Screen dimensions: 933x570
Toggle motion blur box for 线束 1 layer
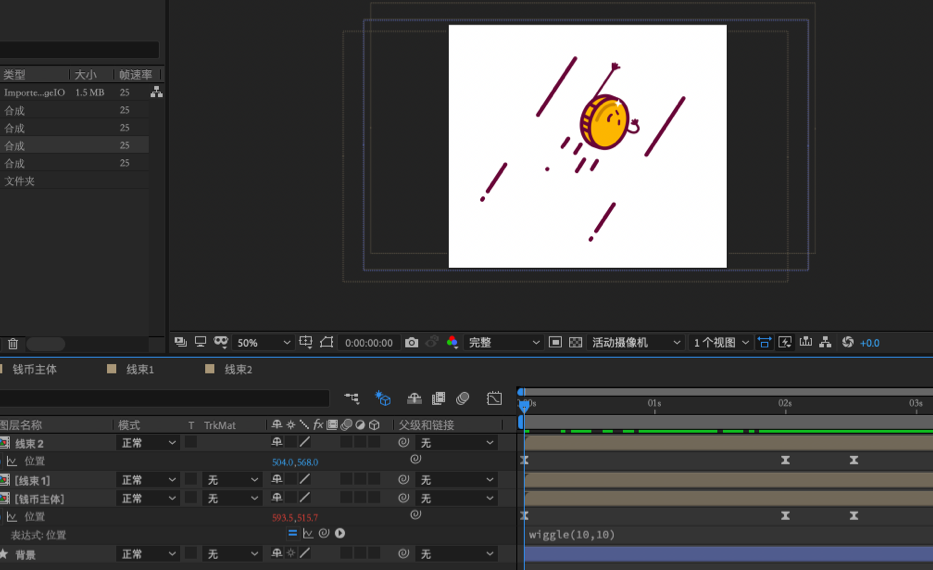pos(346,479)
